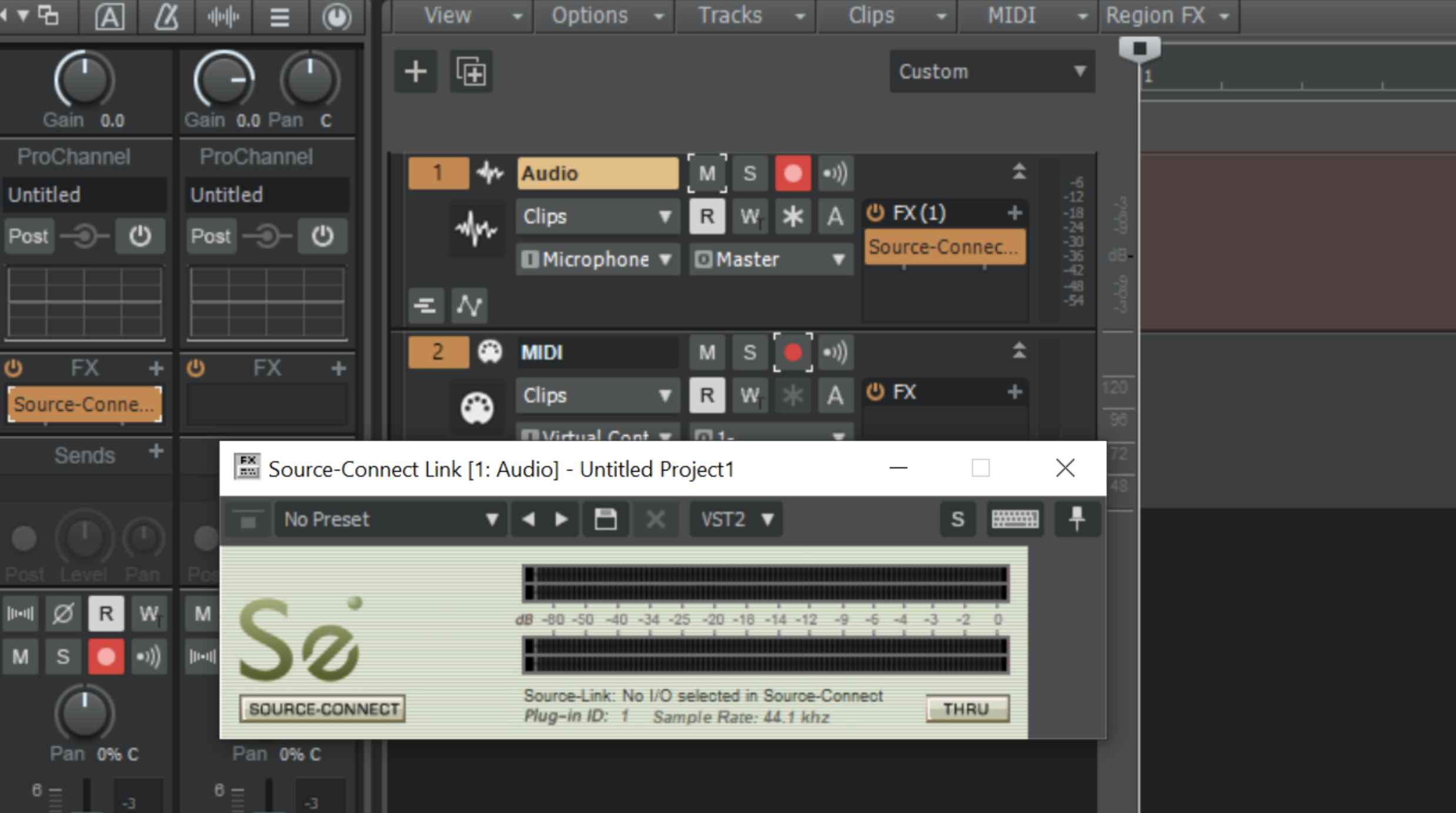1456x813 pixels.
Task: Pin the Source-Connect Link plugin window
Action: (1077, 519)
